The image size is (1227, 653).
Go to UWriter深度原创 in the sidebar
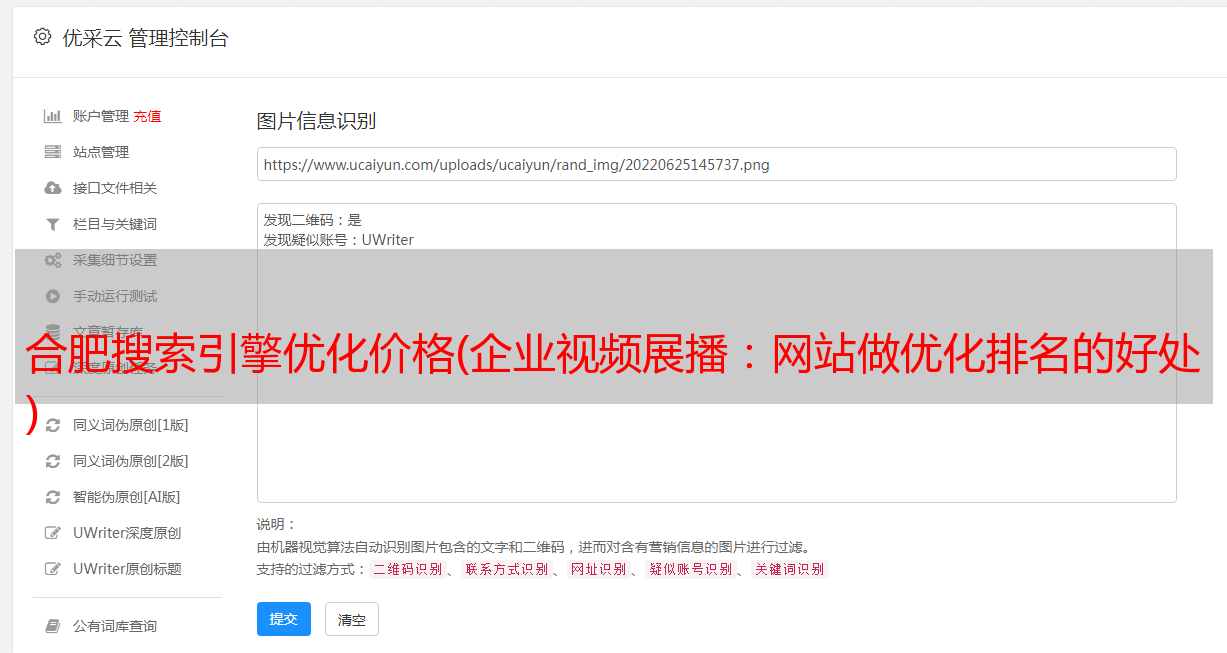click(x=127, y=533)
